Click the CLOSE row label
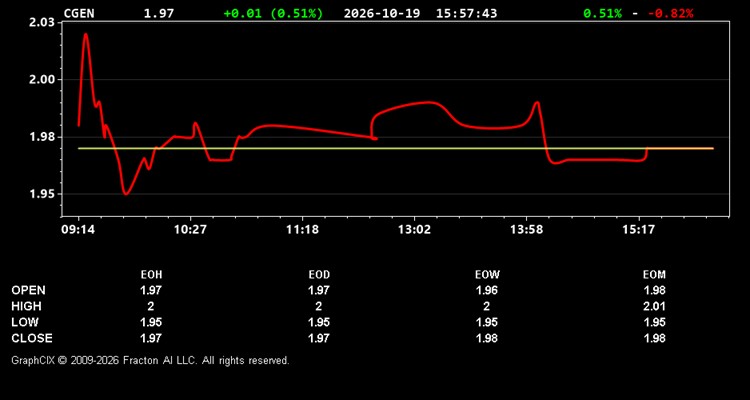This screenshot has height=400, width=750. (x=32, y=338)
